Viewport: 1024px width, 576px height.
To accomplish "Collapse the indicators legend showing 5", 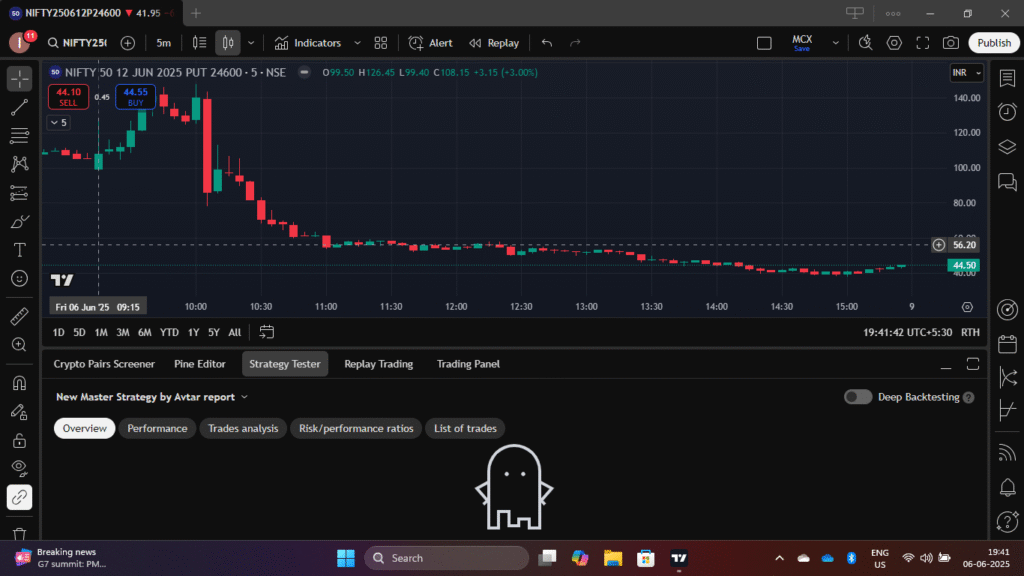I will click(59, 123).
